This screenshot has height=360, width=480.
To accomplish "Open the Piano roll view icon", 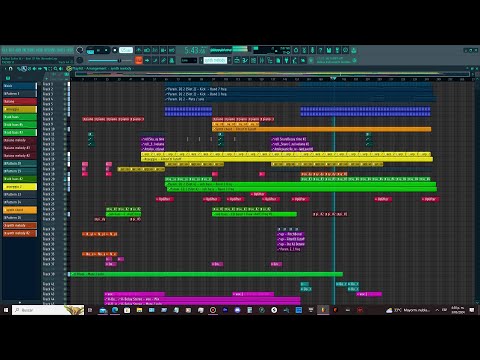I will coord(245,60).
